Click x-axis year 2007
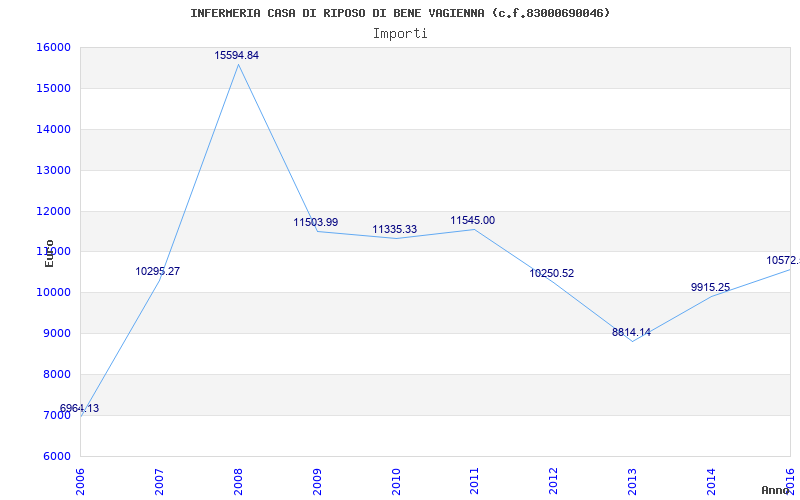 159,481
